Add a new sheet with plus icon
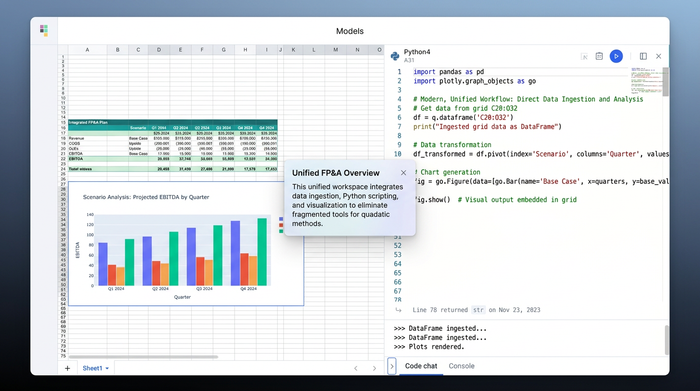Viewport: 700px width, 391px height. click(67, 368)
